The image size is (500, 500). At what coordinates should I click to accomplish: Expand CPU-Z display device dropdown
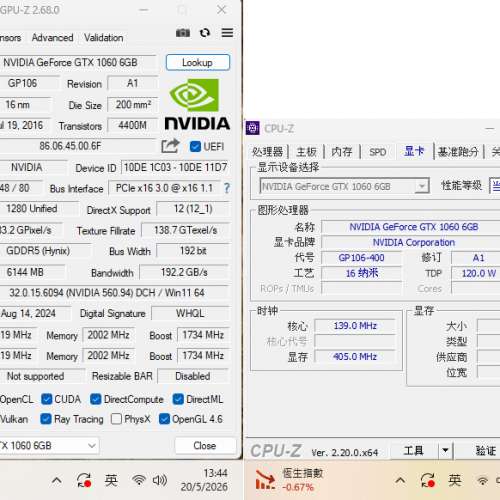coord(422,186)
